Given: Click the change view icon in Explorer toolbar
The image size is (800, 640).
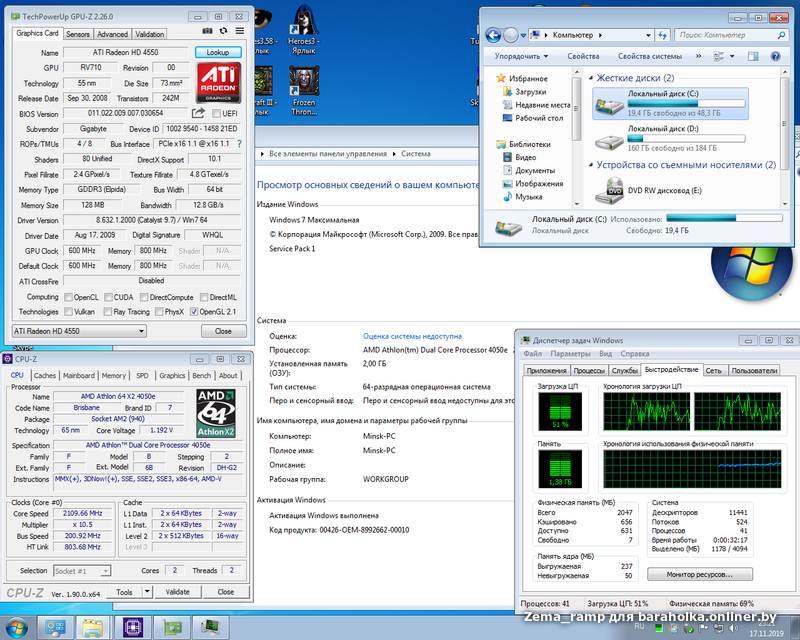Looking at the screenshot, I should point(718,56).
